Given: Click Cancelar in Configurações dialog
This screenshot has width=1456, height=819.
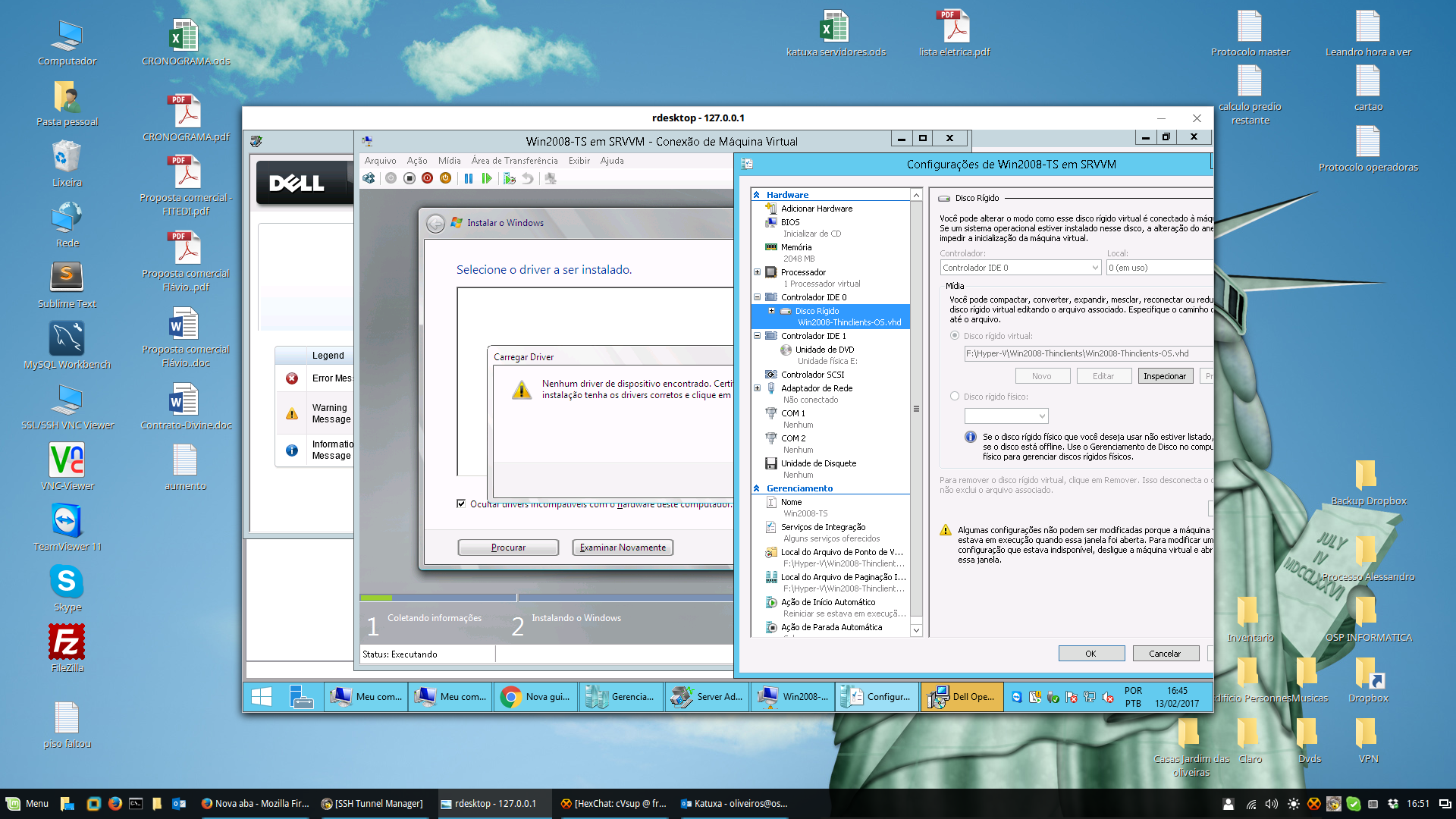Looking at the screenshot, I should (1165, 654).
